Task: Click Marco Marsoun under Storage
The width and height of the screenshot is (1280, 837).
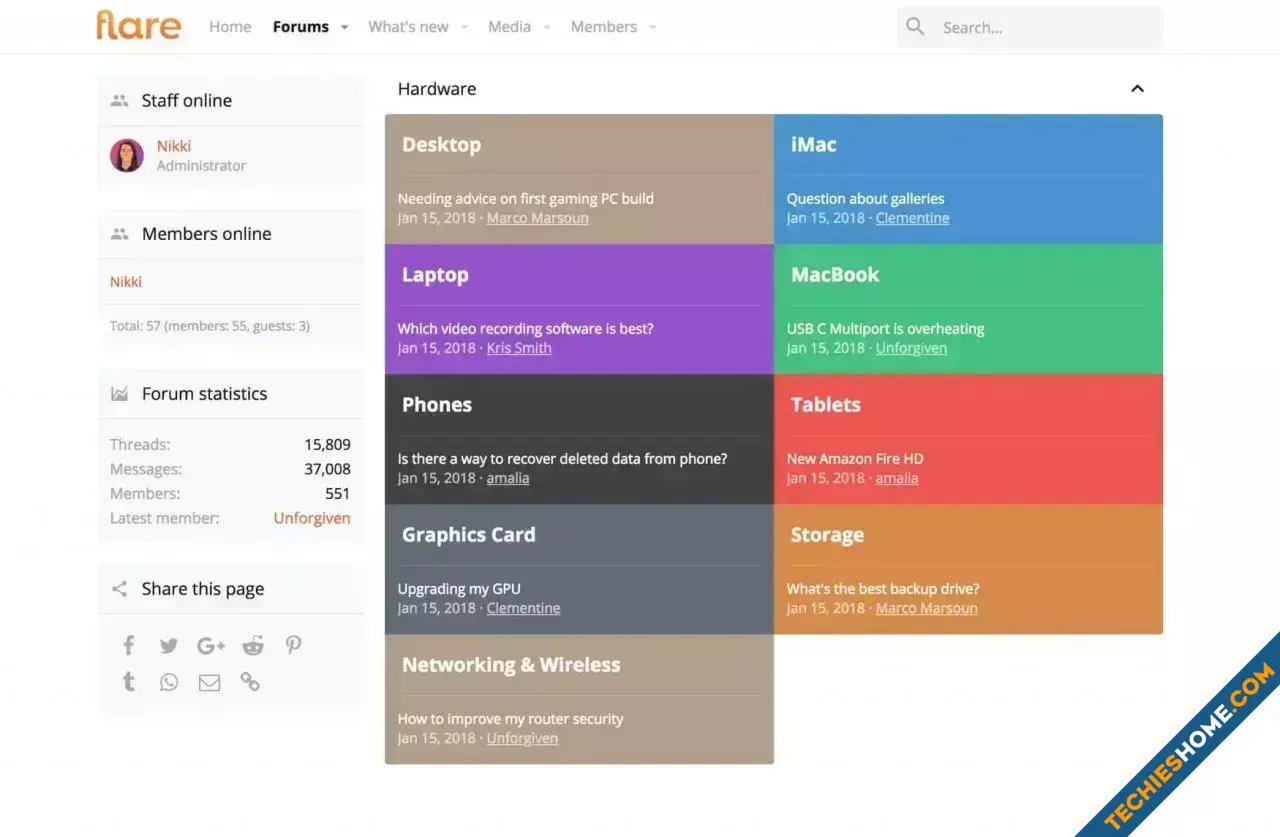Action: point(927,608)
